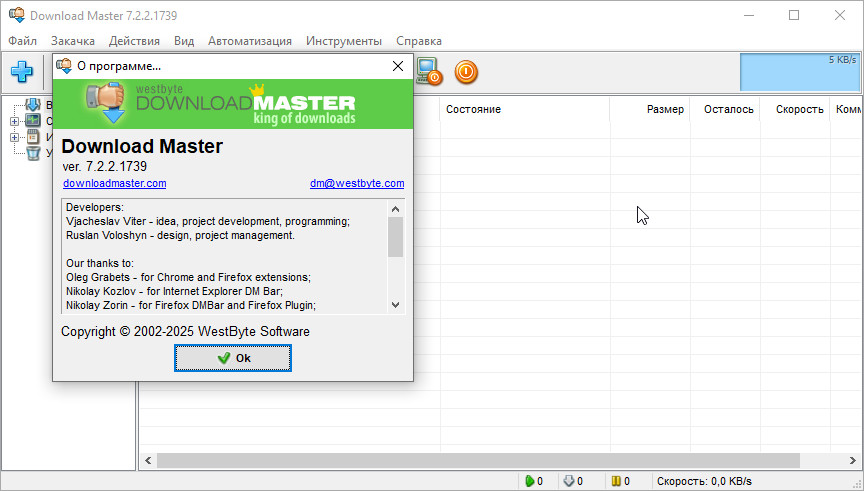
Task: Expand the third tree node with plus
Action: click(14, 137)
